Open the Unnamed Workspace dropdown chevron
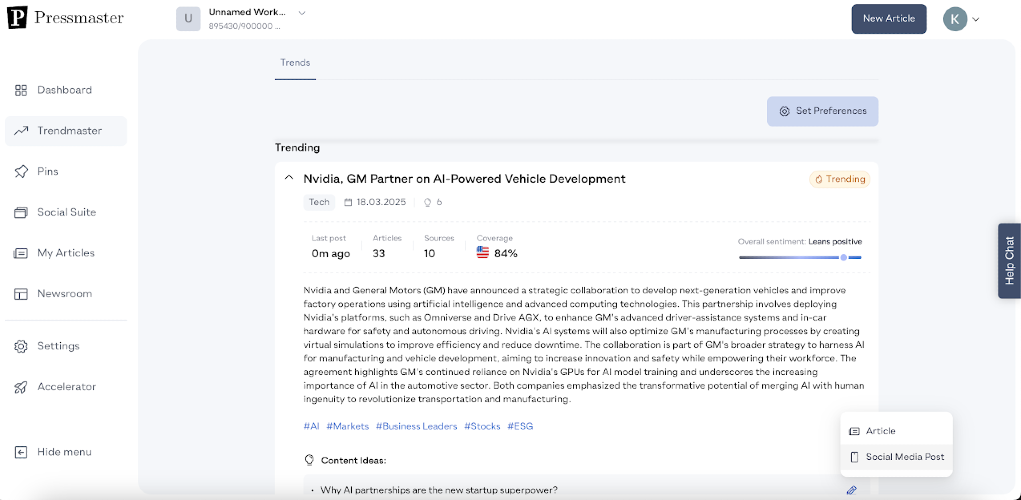Viewport: 1021px width, 500px height. (x=301, y=12)
